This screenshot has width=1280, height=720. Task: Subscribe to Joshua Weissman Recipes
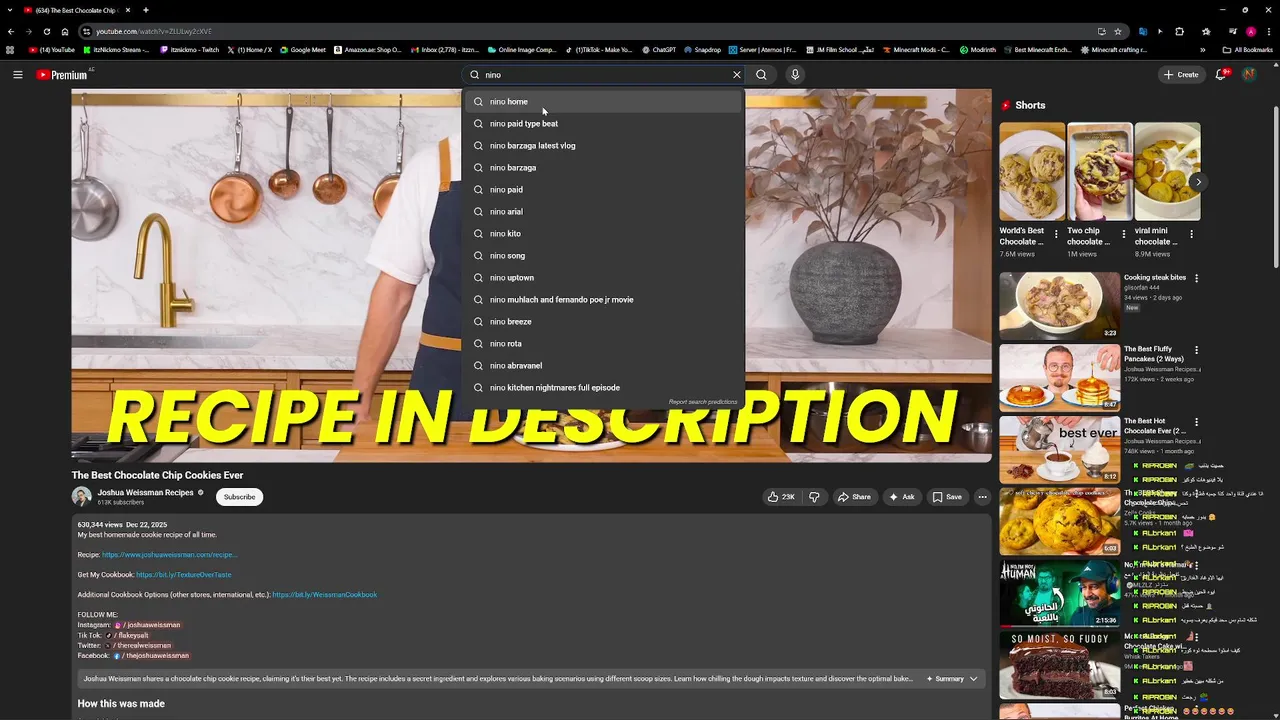pos(239,497)
